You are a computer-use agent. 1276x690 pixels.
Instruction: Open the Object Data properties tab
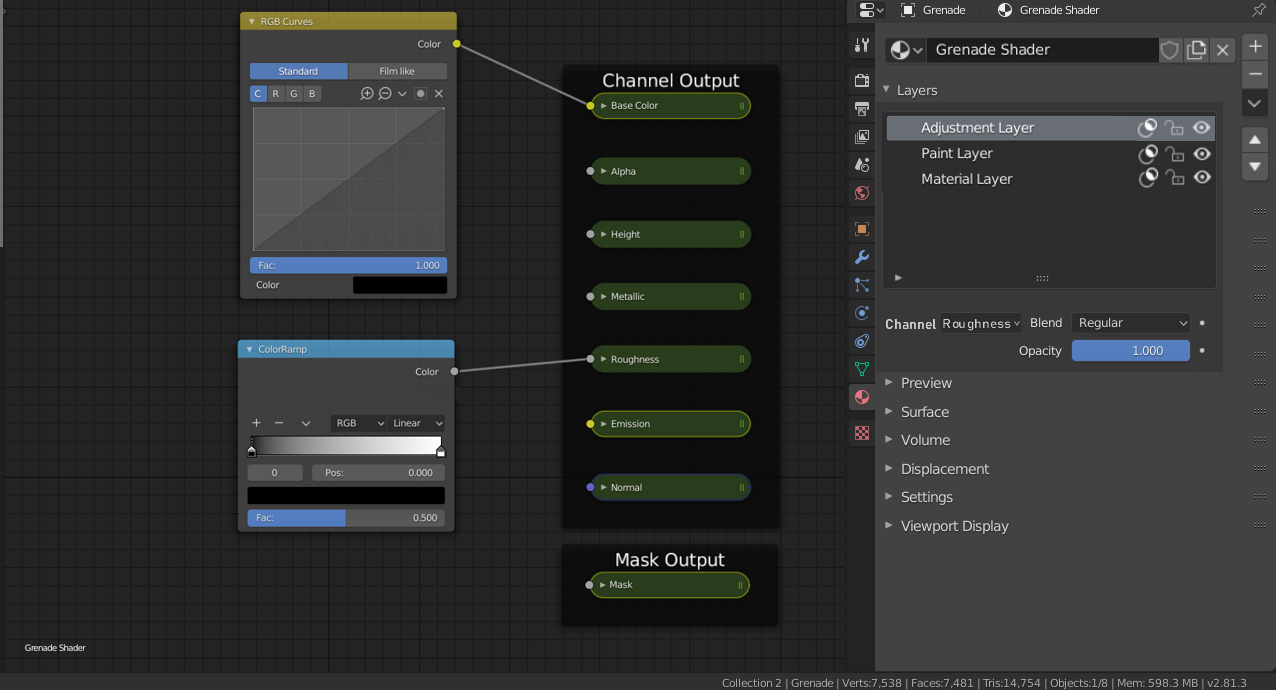[x=862, y=369]
